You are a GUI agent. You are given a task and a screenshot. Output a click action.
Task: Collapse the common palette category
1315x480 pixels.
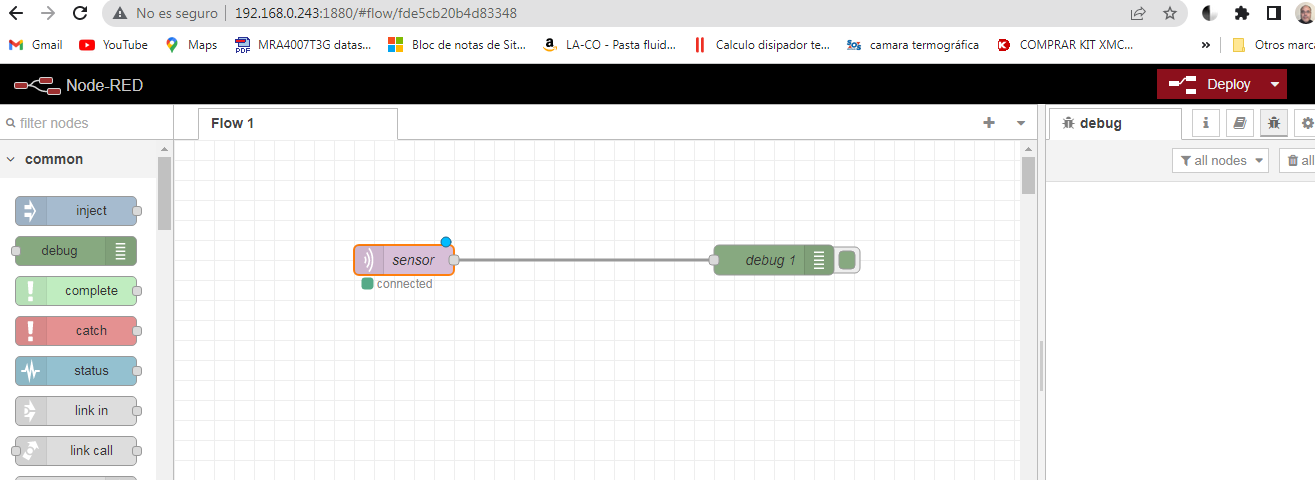tap(12, 160)
